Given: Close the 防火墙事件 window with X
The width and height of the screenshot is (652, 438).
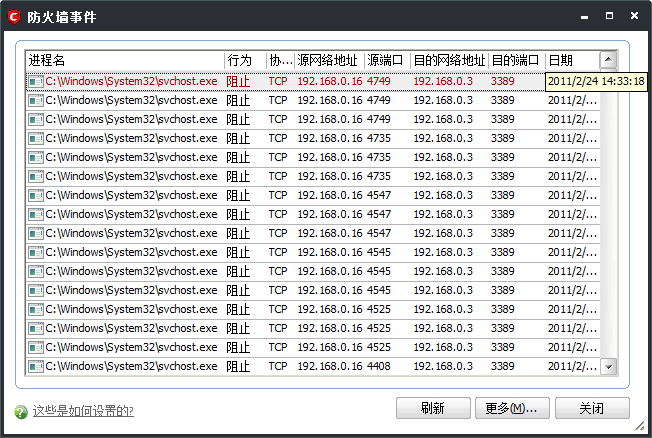Looking at the screenshot, I should click(x=634, y=16).
